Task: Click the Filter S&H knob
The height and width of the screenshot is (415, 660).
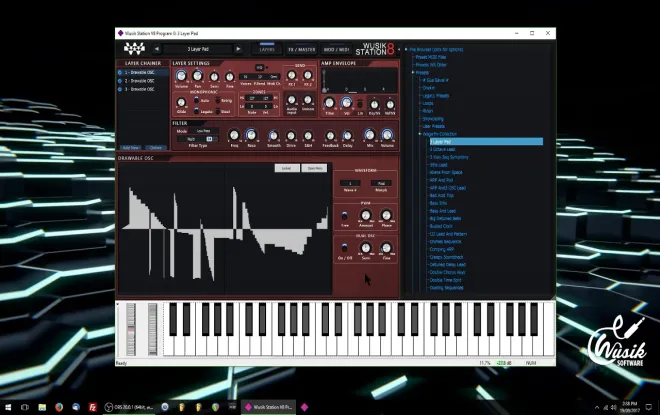Action: (x=308, y=136)
